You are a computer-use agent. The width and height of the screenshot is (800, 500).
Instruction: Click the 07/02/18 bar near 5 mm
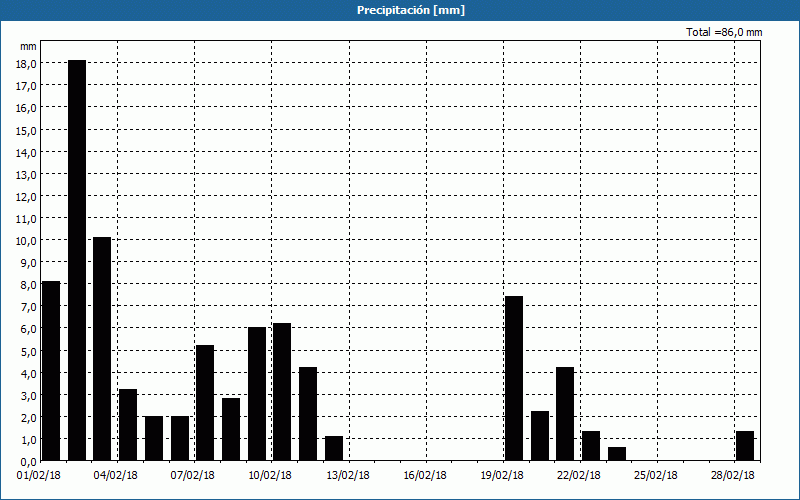pyautogui.click(x=205, y=403)
